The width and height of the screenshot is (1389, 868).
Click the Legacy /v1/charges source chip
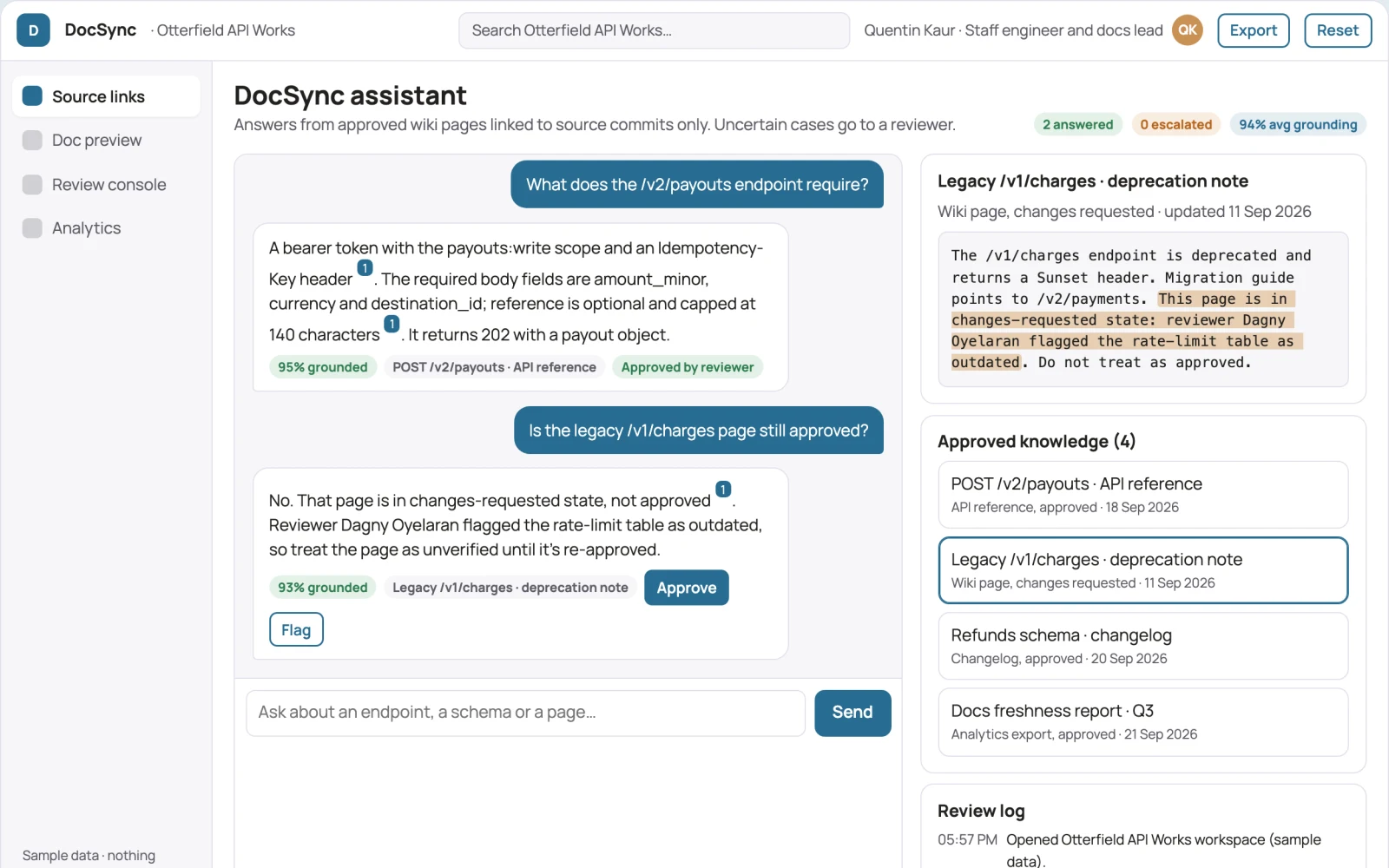510,588
